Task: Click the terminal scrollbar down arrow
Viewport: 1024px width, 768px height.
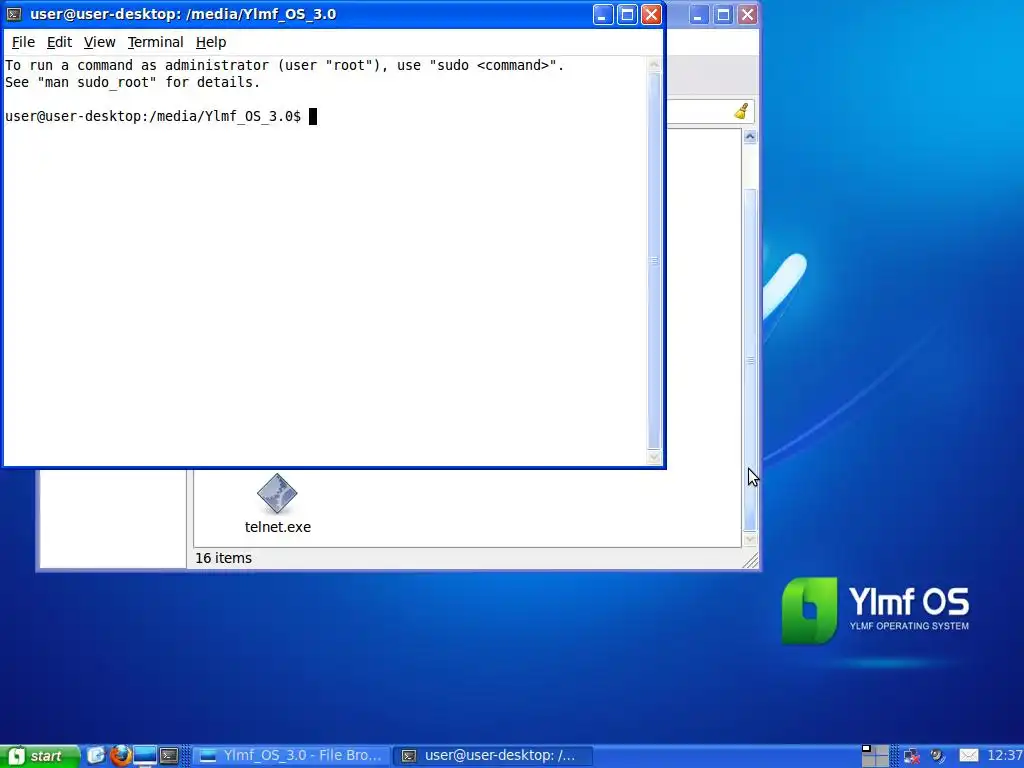Action: coord(654,457)
